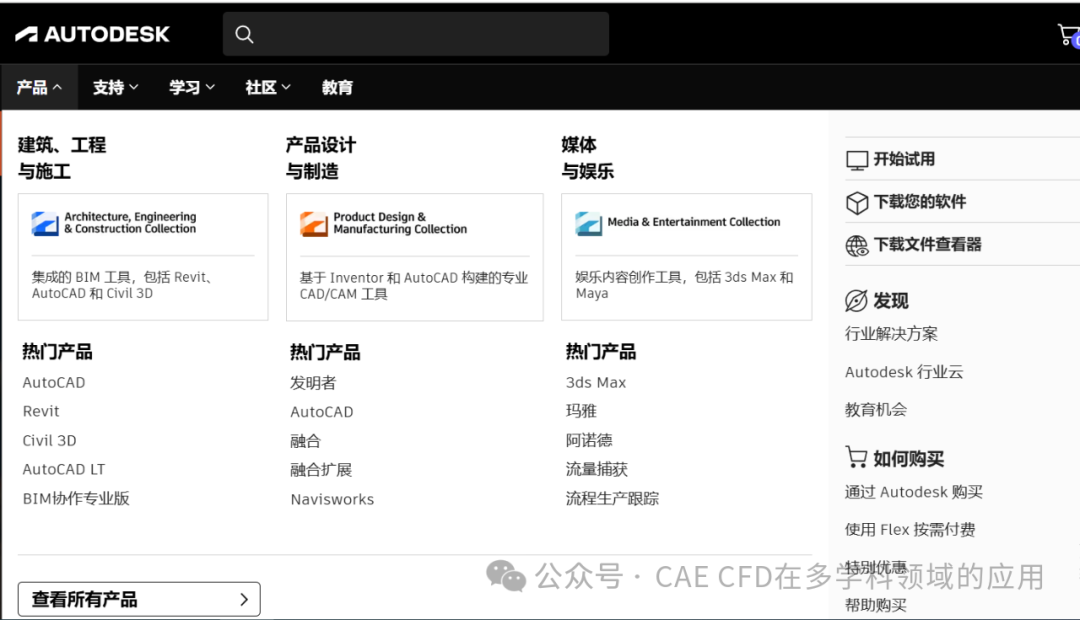Viewport: 1080px width, 620px height.
Task: Click the 如何购买 section heading
Action: tap(908, 459)
